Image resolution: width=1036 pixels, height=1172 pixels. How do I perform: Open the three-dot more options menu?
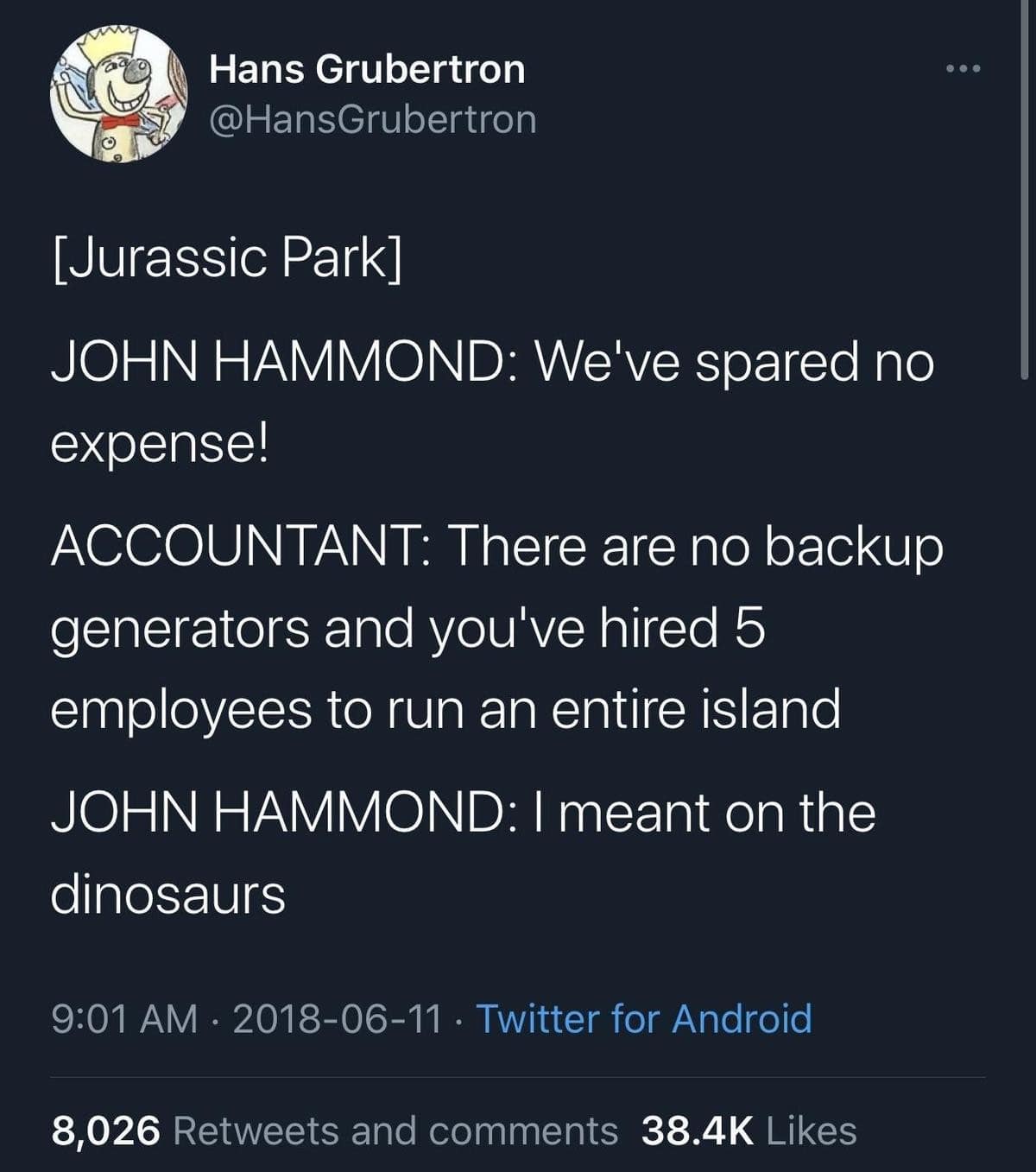[963, 69]
